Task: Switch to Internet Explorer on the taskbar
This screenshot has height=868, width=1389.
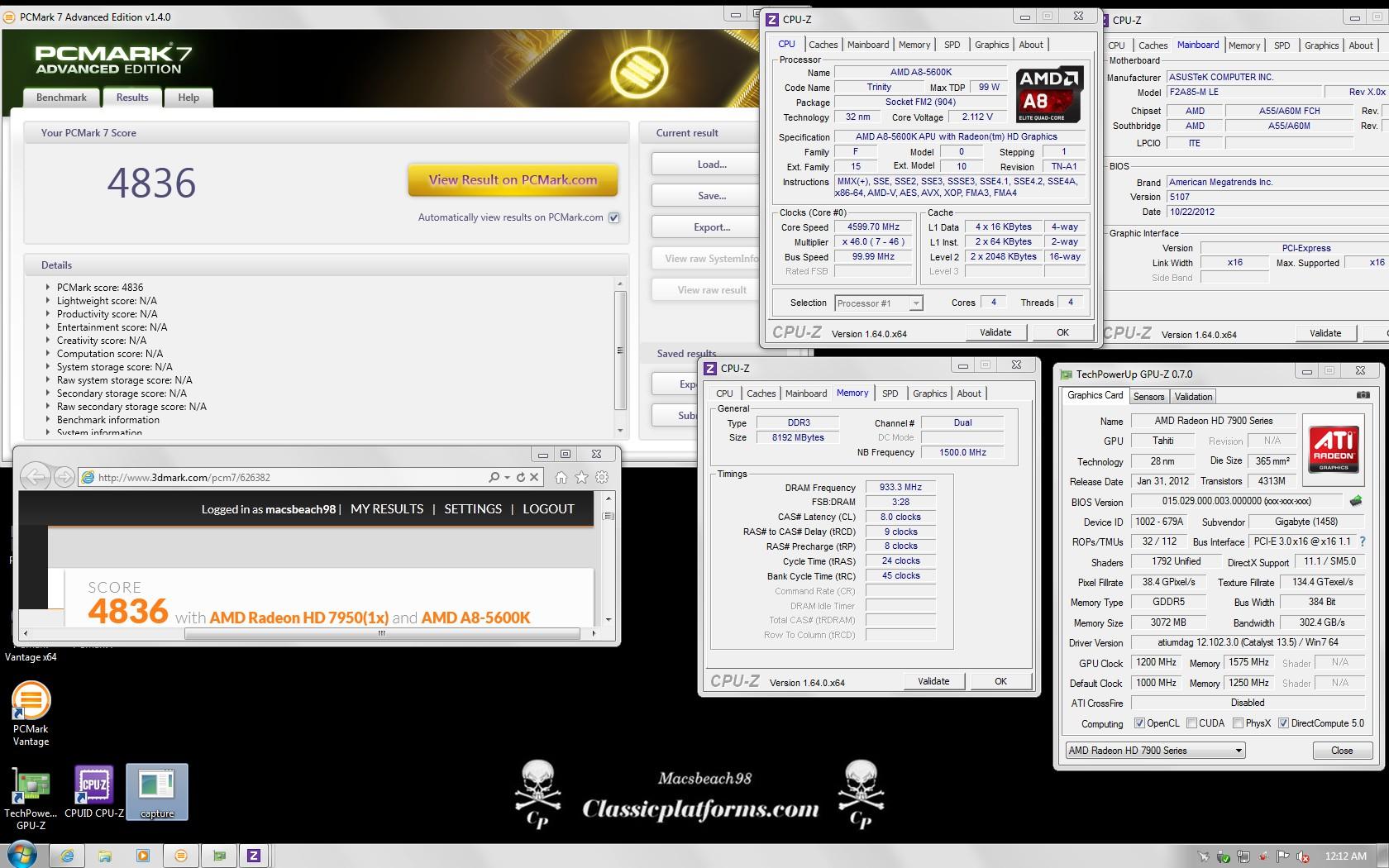Action: [x=67, y=856]
